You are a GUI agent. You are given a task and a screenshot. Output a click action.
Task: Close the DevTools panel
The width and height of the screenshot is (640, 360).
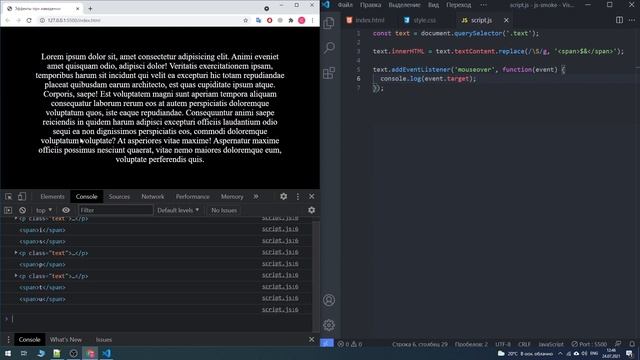pos(312,197)
